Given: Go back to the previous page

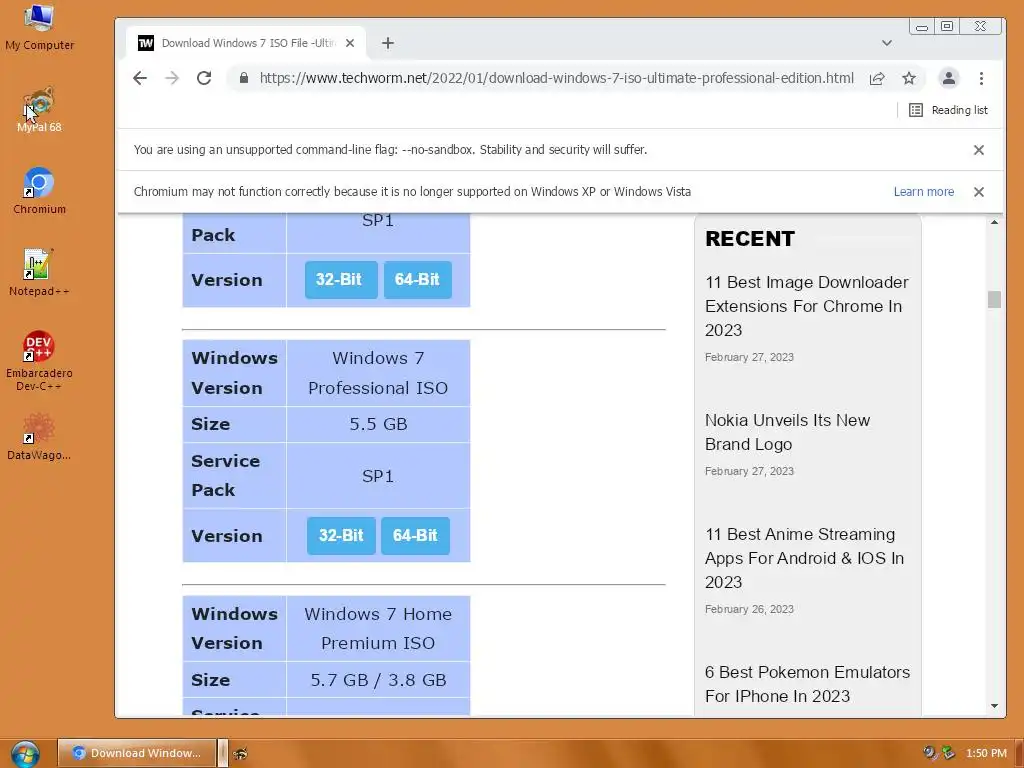Looking at the screenshot, I should [140, 78].
